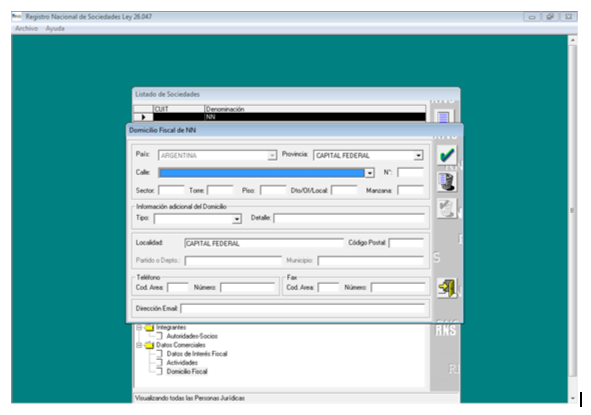
Task: Click the Código Postal field
Action: (406, 243)
